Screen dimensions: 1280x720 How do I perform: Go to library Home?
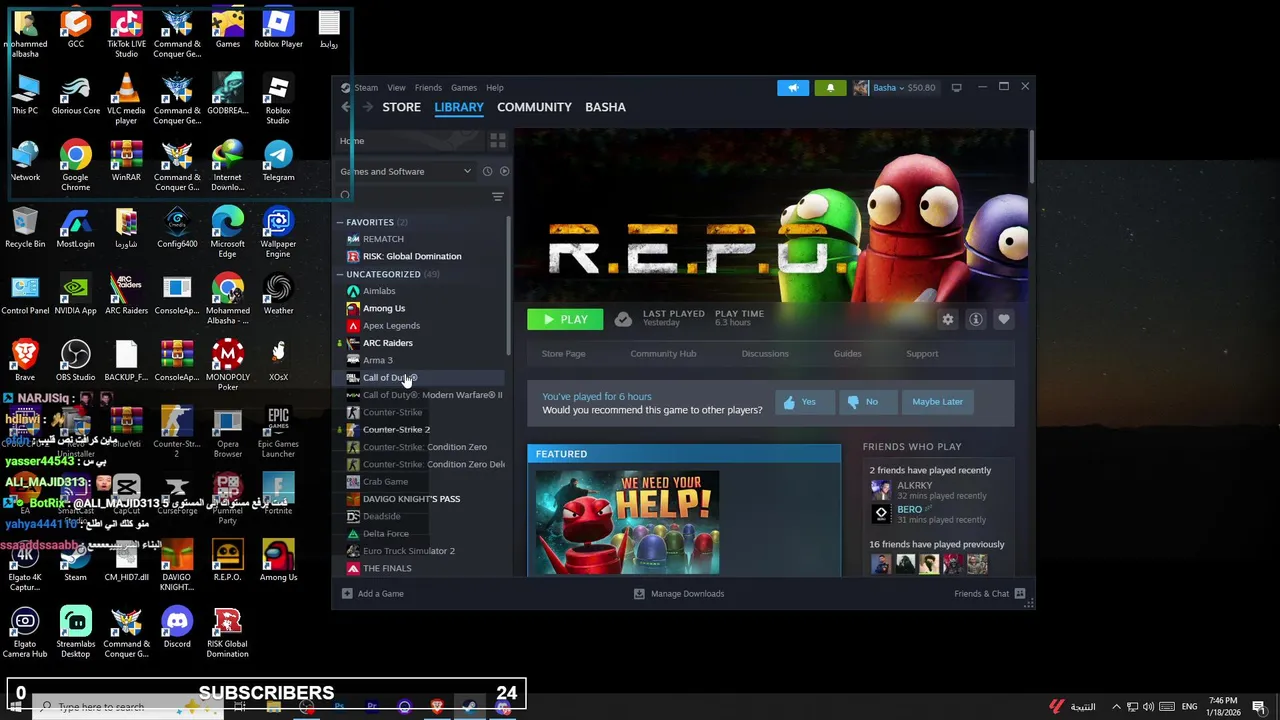(409, 141)
